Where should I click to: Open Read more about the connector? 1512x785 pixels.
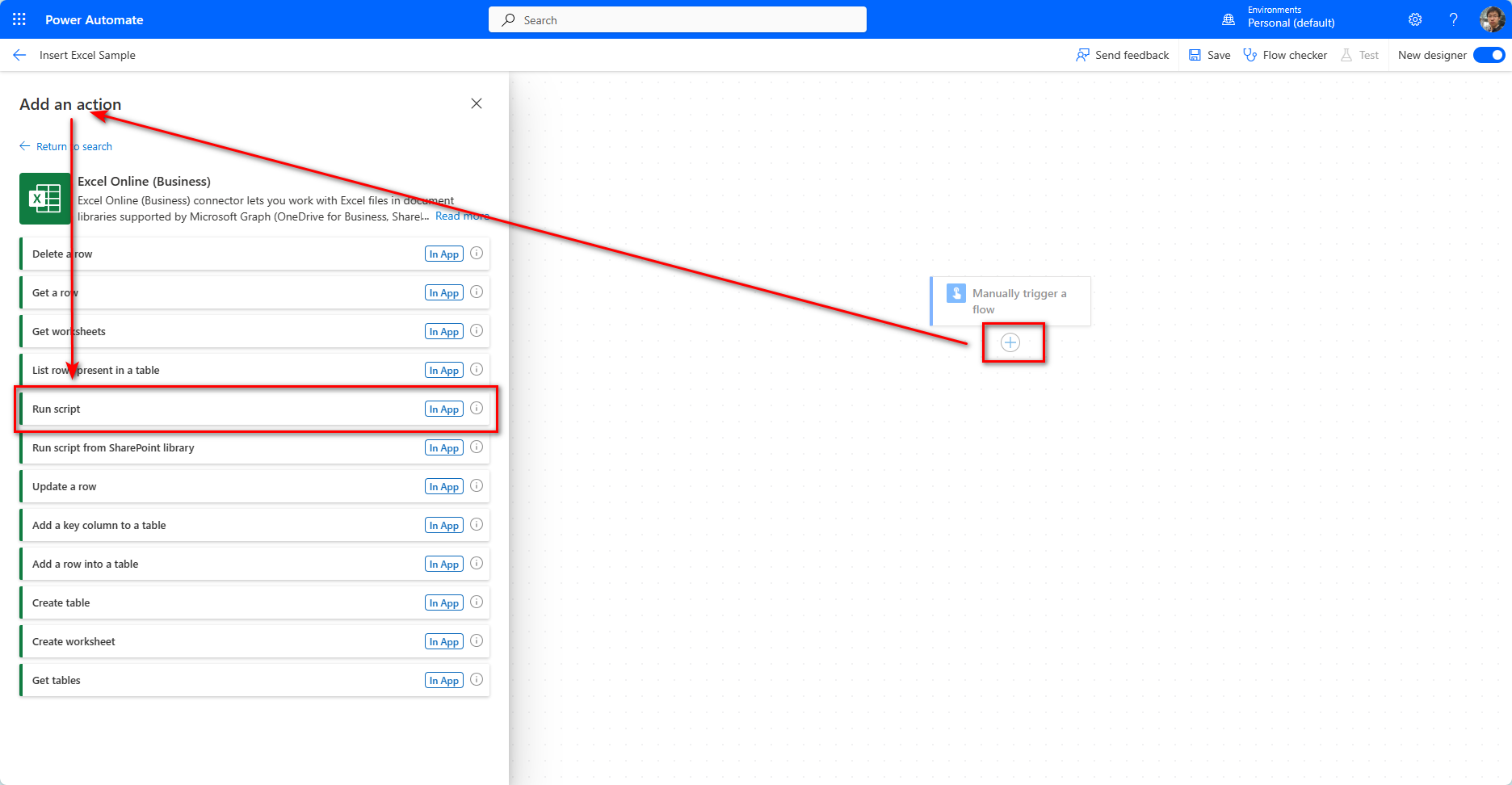(x=461, y=216)
